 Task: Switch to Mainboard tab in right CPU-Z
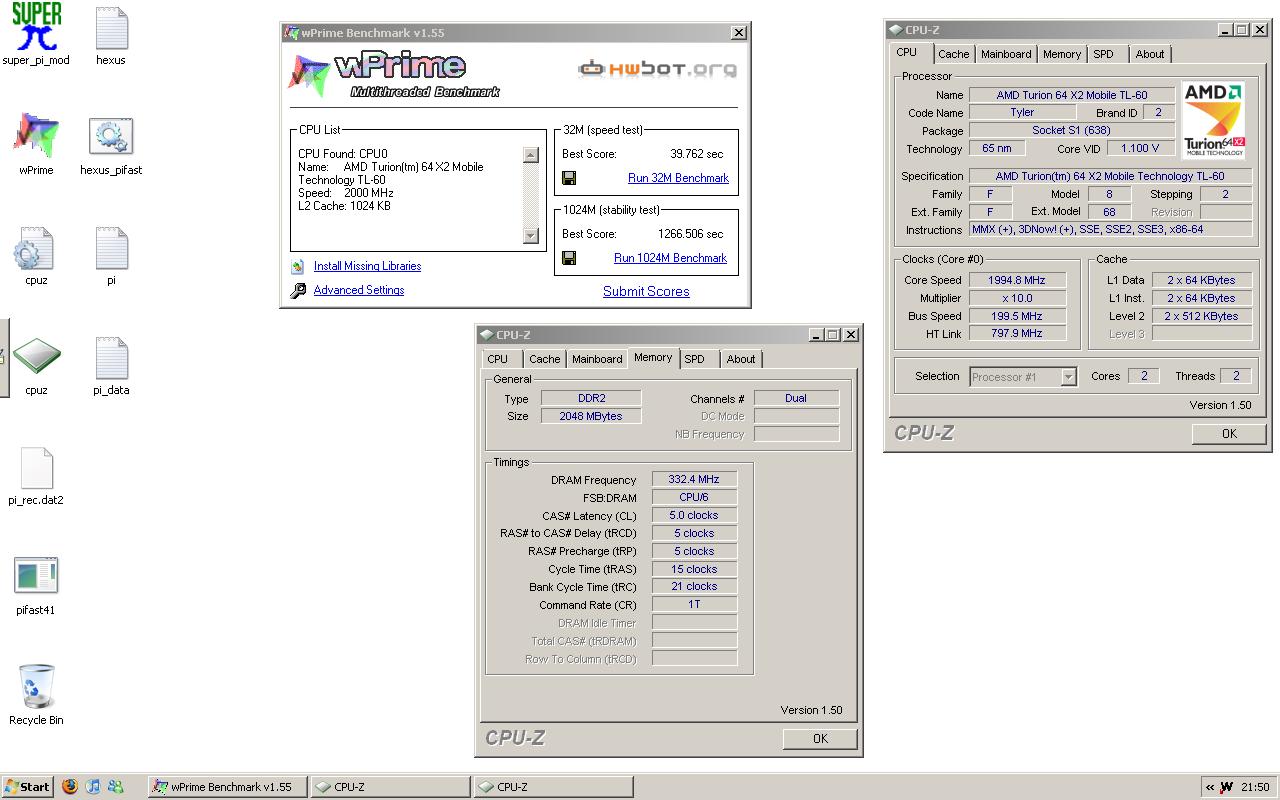1006,54
